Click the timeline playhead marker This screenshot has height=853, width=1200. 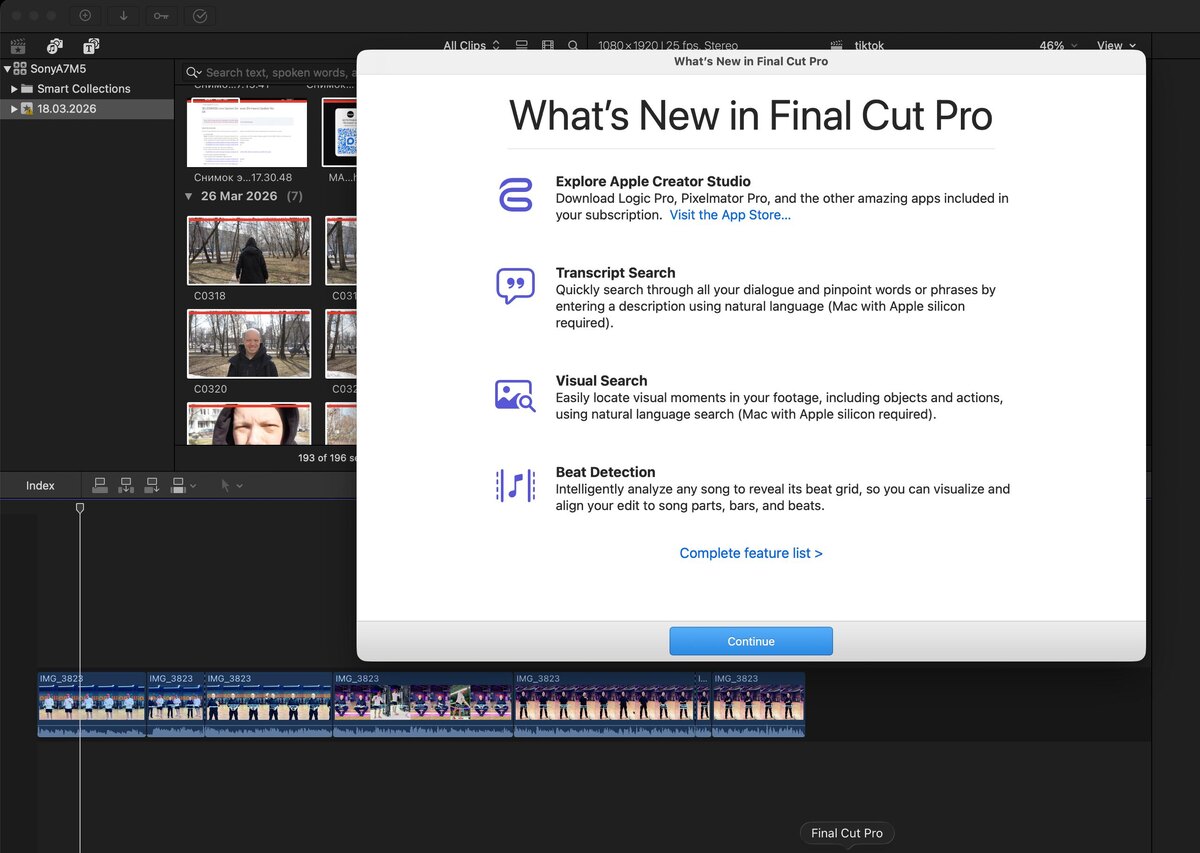coord(80,509)
